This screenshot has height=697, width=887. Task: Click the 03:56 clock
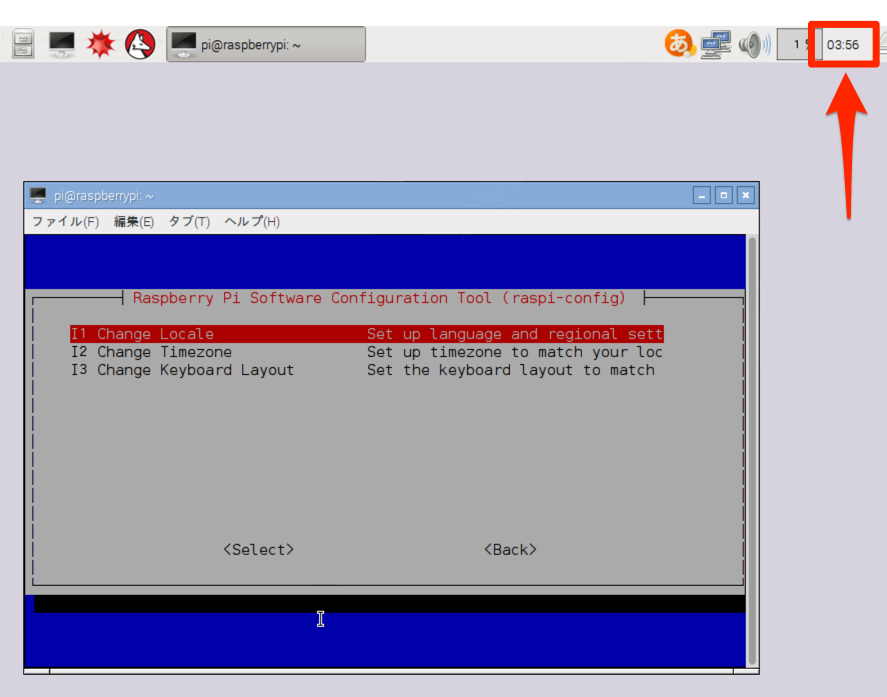coord(843,45)
